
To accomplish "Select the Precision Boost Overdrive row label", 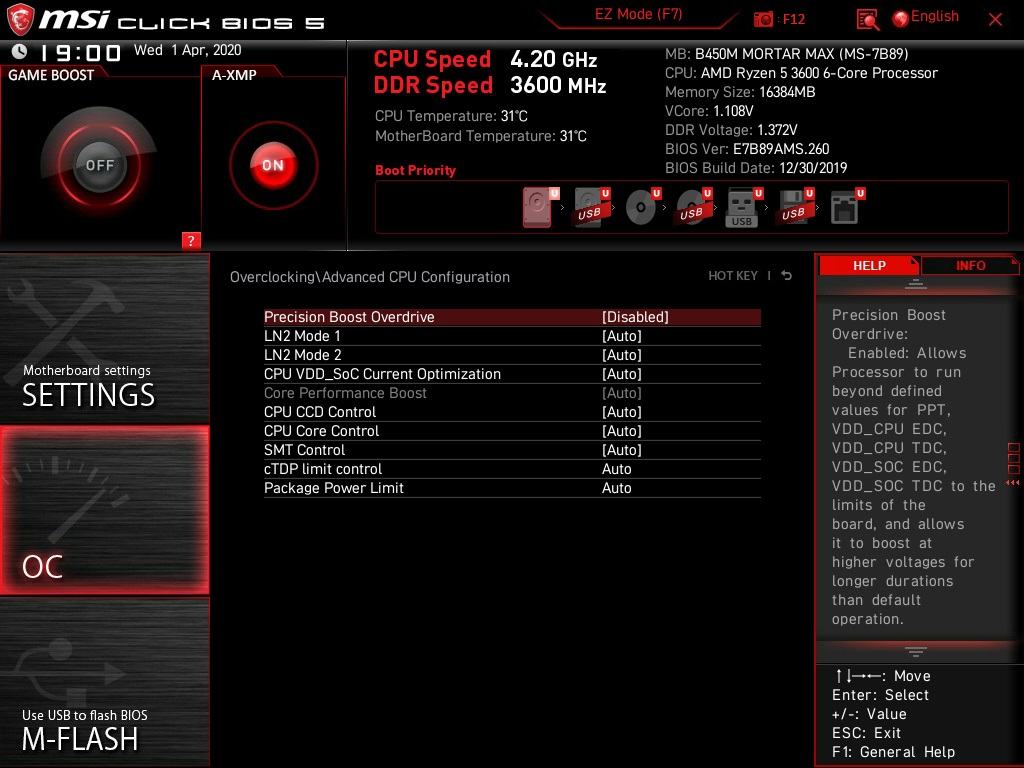I will [x=349, y=317].
